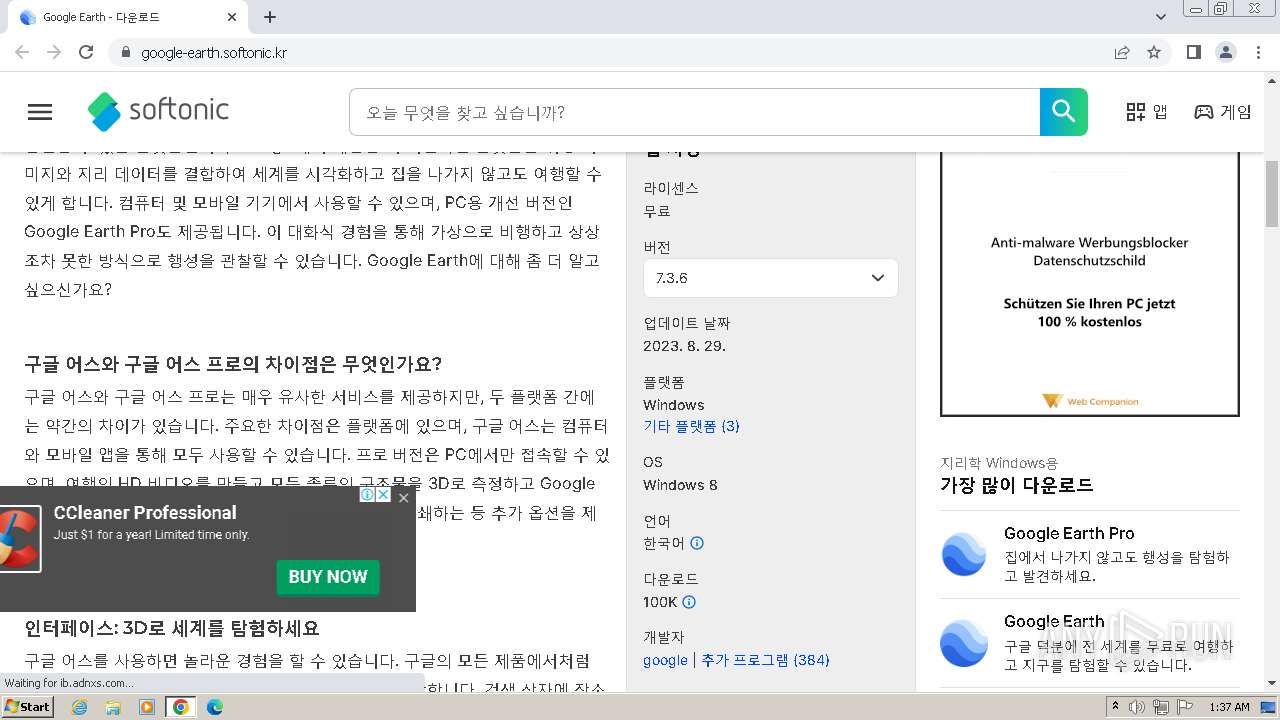Click the info icon next to 한국어
This screenshot has height=720, width=1280.
point(697,543)
